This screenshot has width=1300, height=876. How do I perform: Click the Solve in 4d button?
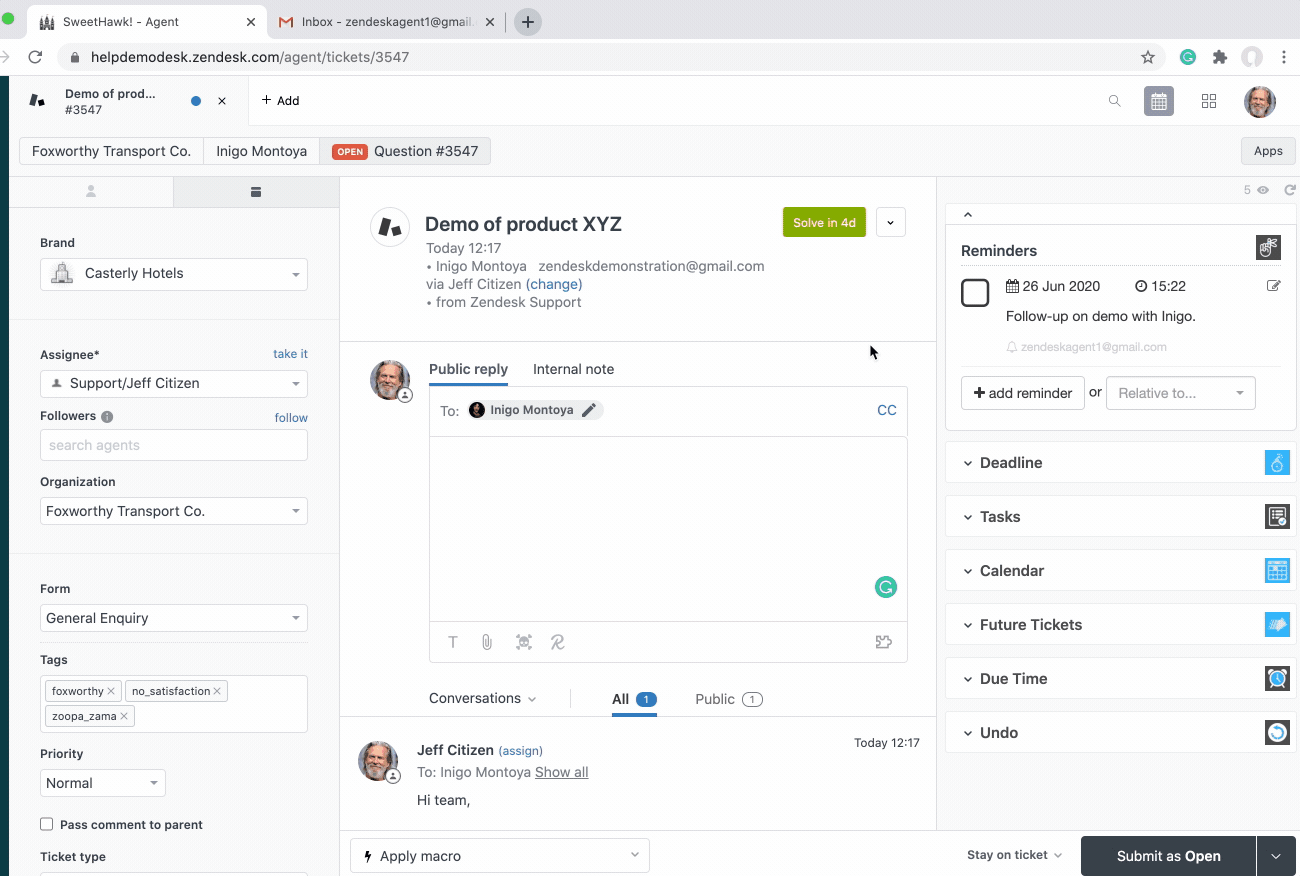click(824, 222)
